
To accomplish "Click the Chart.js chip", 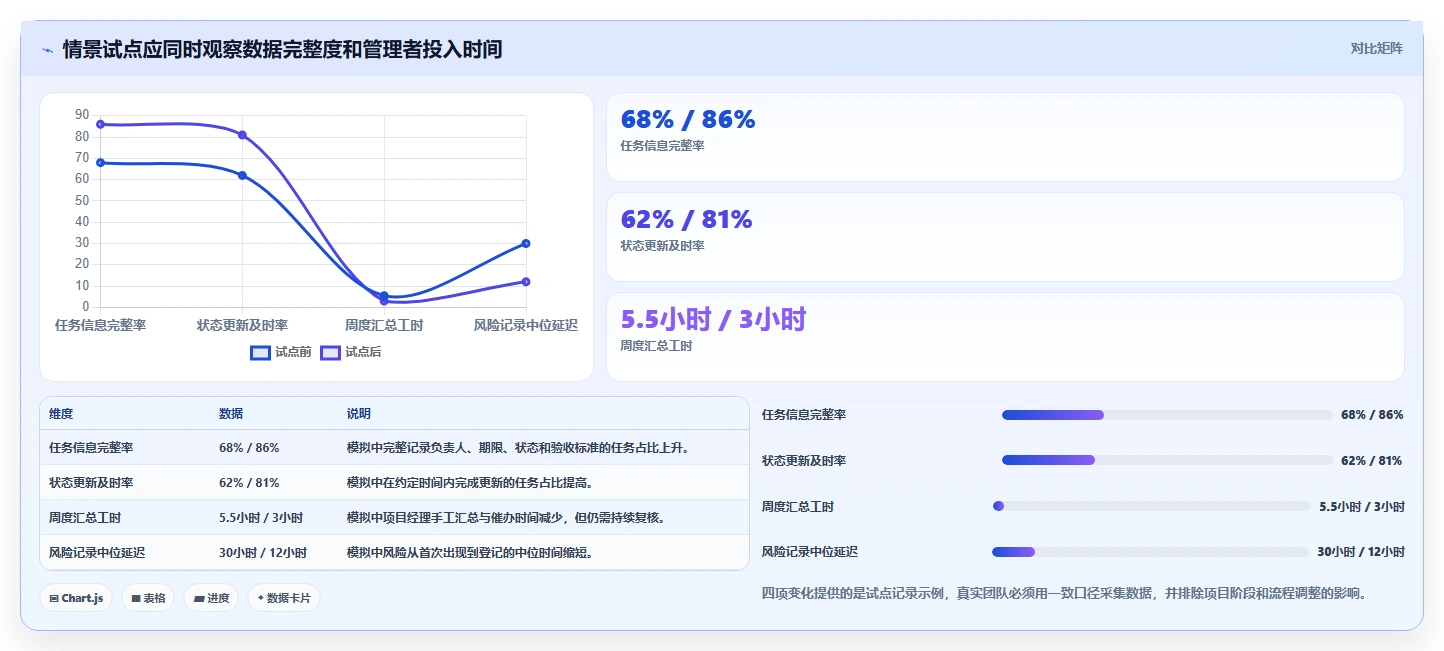I will point(76,598).
